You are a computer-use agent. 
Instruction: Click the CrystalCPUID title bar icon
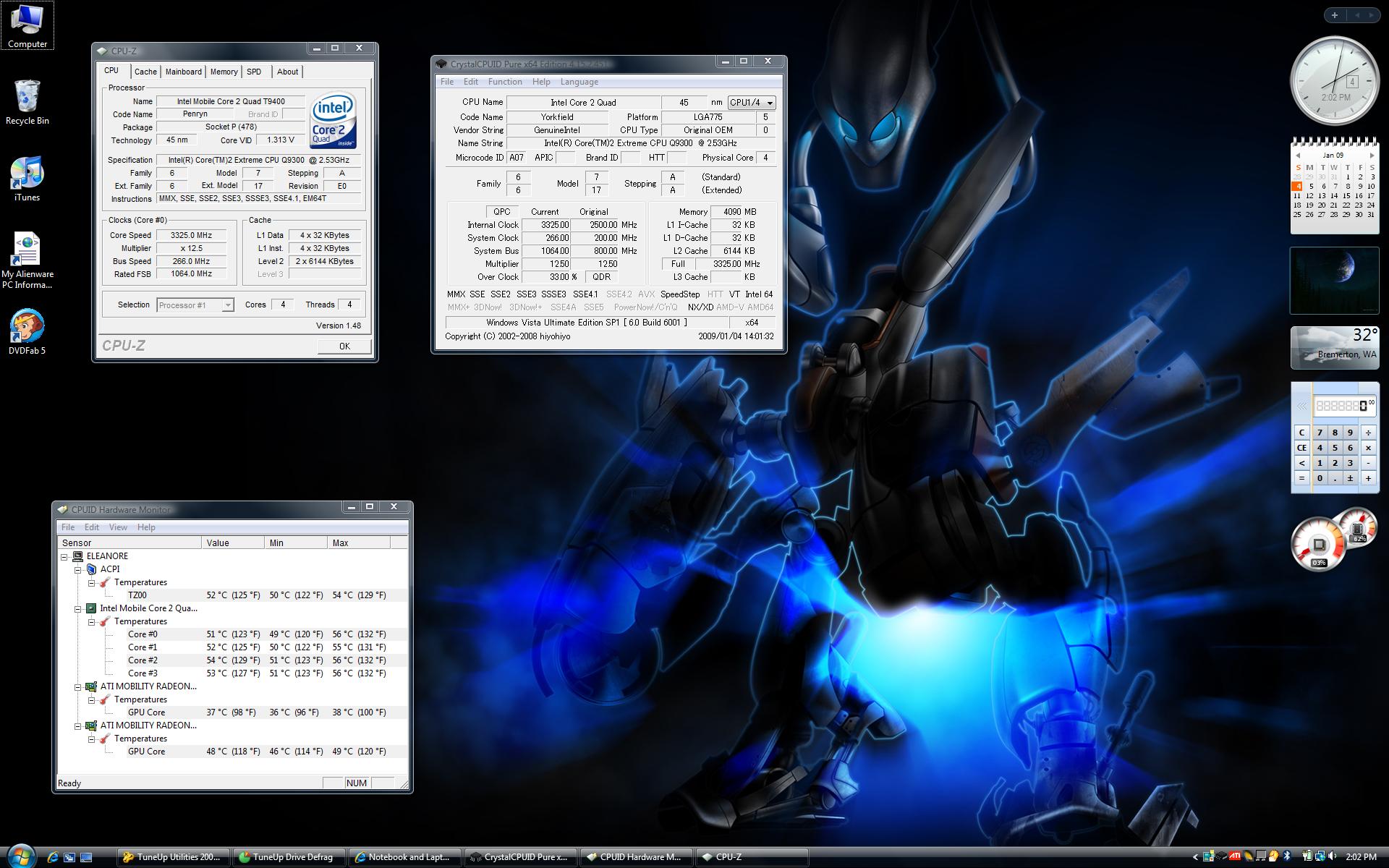[x=441, y=64]
